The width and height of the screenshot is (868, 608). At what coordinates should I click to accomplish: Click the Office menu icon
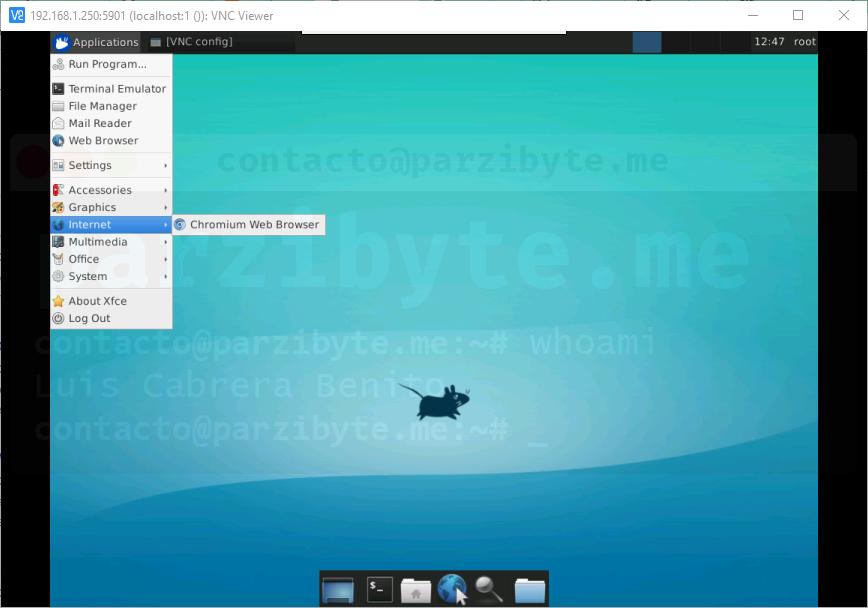[x=58, y=259]
